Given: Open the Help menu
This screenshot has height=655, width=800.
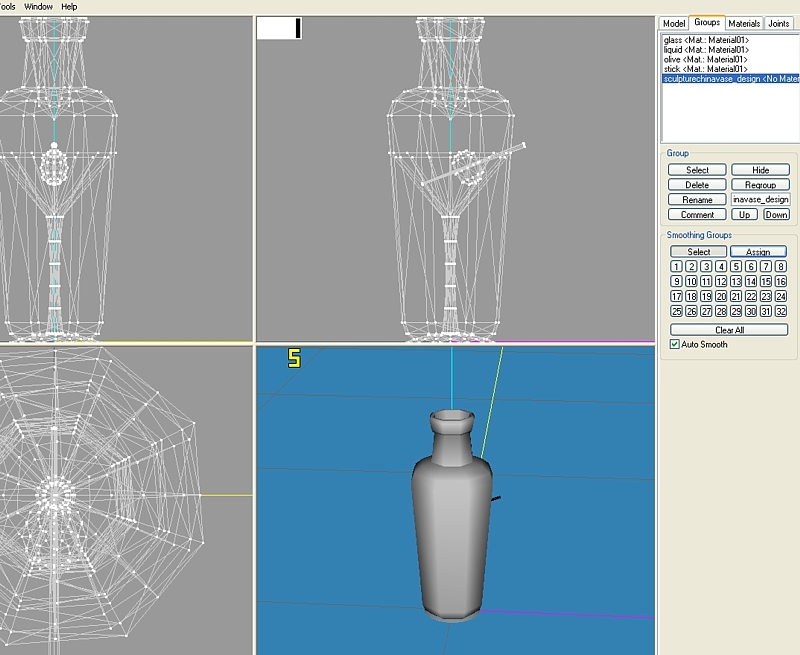Looking at the screenshot, I should click(69, 6).
